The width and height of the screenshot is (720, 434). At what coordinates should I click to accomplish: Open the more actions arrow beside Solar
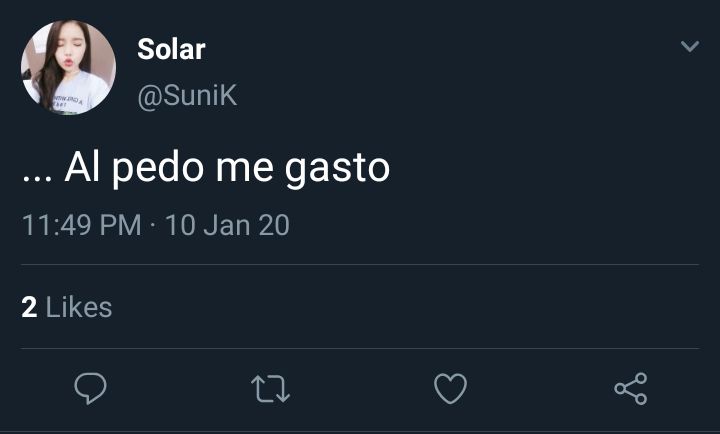[690, 46]
